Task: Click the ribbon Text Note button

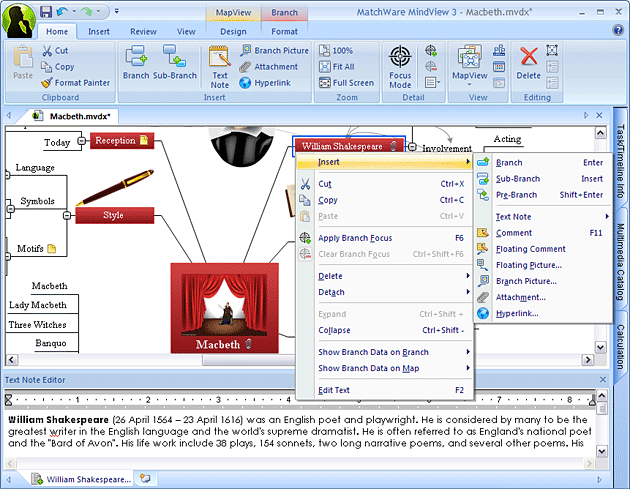Action: (x=220, y=67)
